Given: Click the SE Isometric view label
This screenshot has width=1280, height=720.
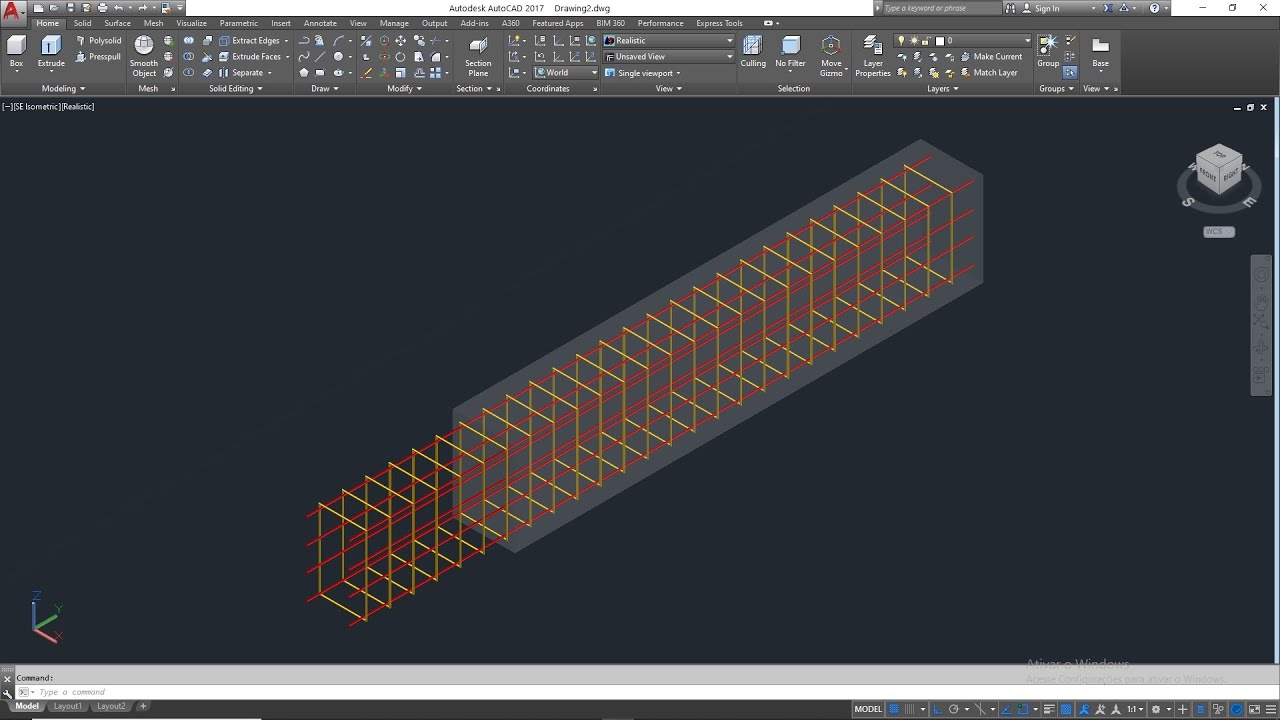Looking at the screenshot, I should (36, 106).
